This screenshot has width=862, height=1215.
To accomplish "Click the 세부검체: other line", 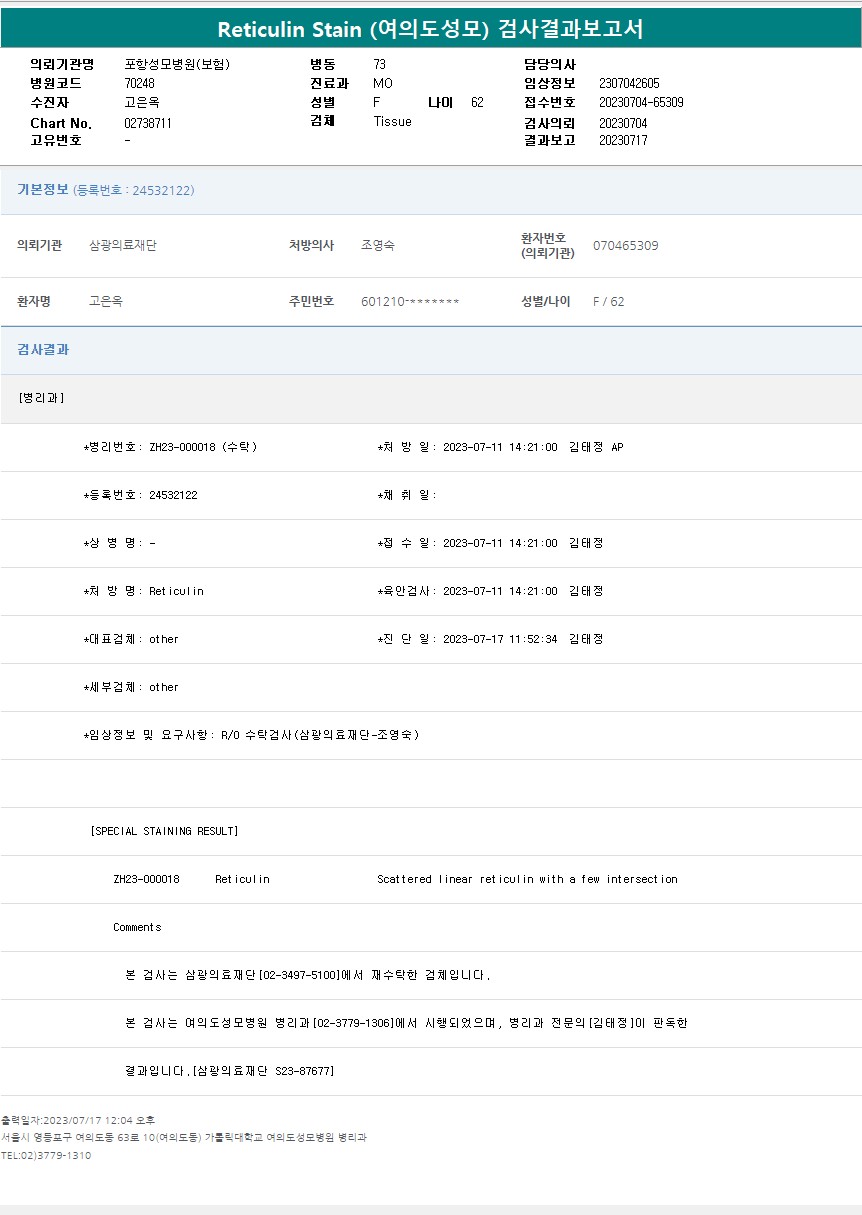I will pyautogui.click(x=131, y=687).
